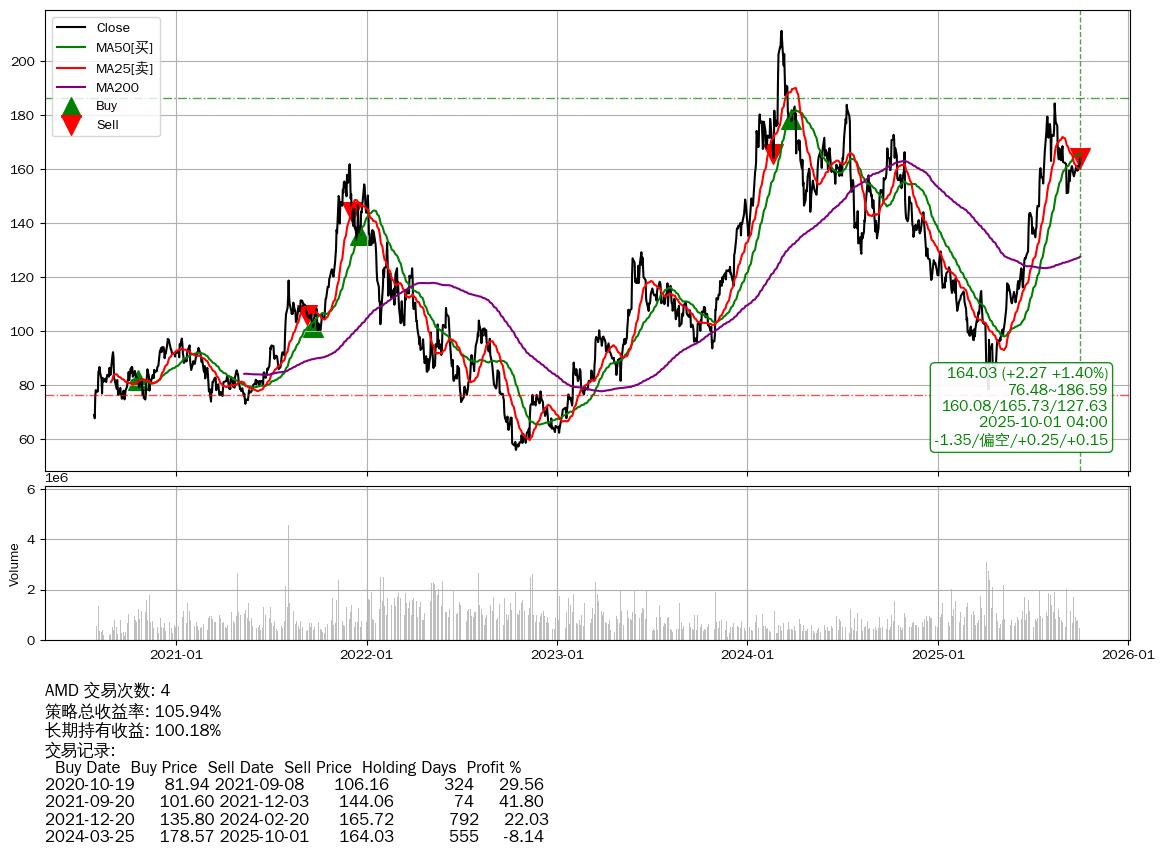Click the green price annotation box
The image size is (1165, 855).
1021,406
